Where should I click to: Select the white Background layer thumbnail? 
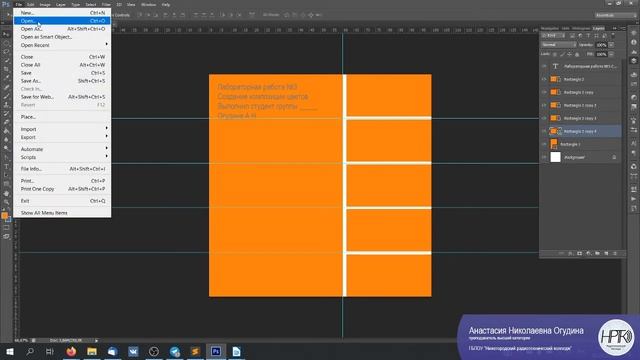coord(556,157)
